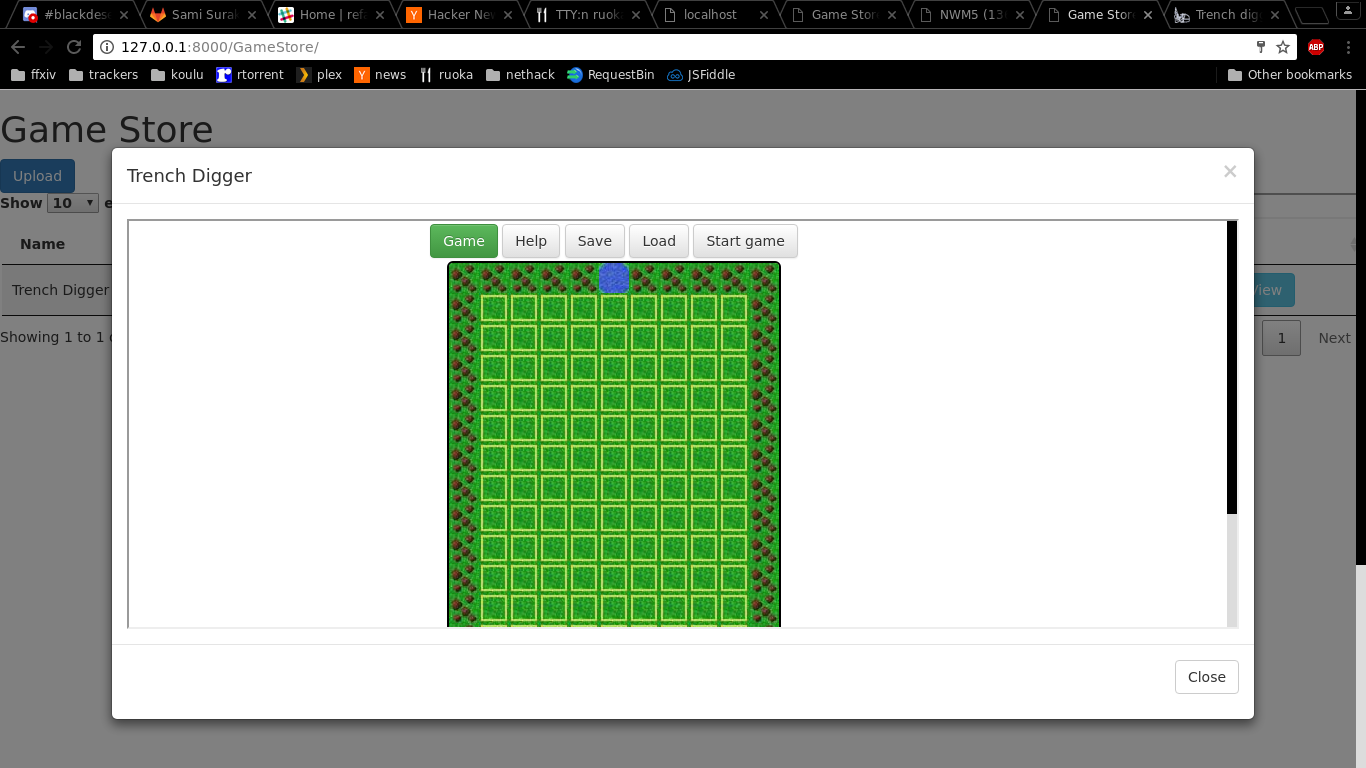
Task: Click the Start game button
Action: click(x=745, y=241)
